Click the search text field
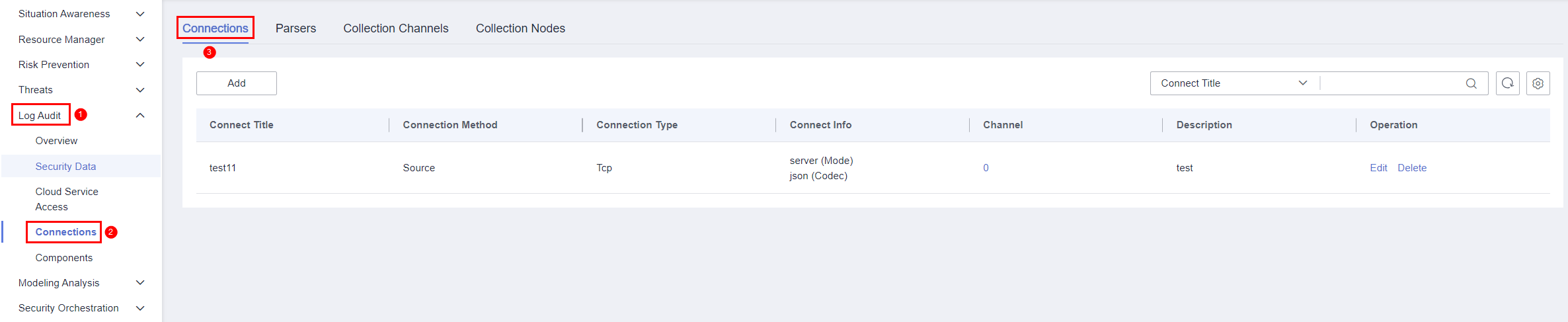Screen dimensions: 1568x322 [1392, 83]
